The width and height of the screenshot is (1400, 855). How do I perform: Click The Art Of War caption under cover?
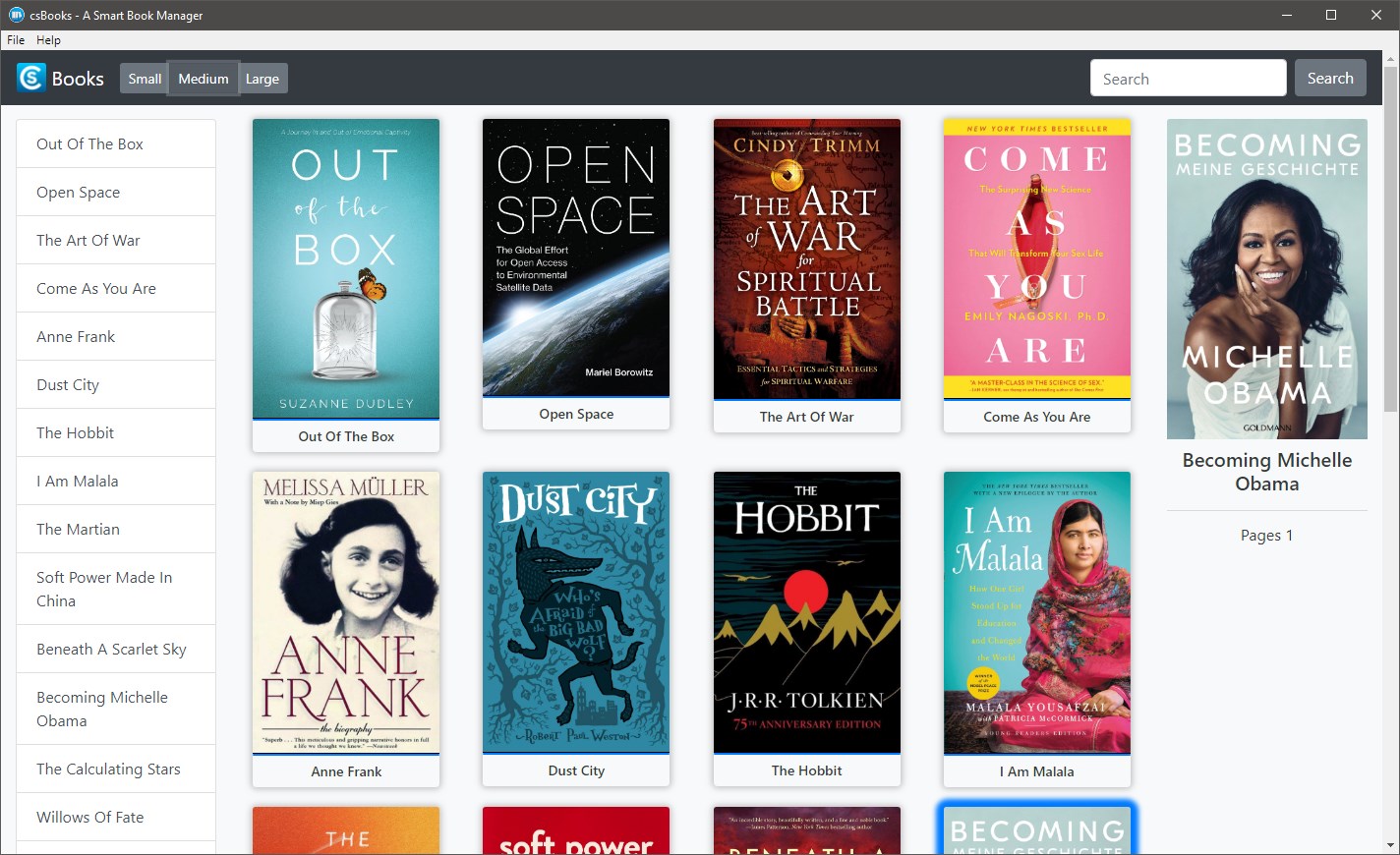(807, 417)
